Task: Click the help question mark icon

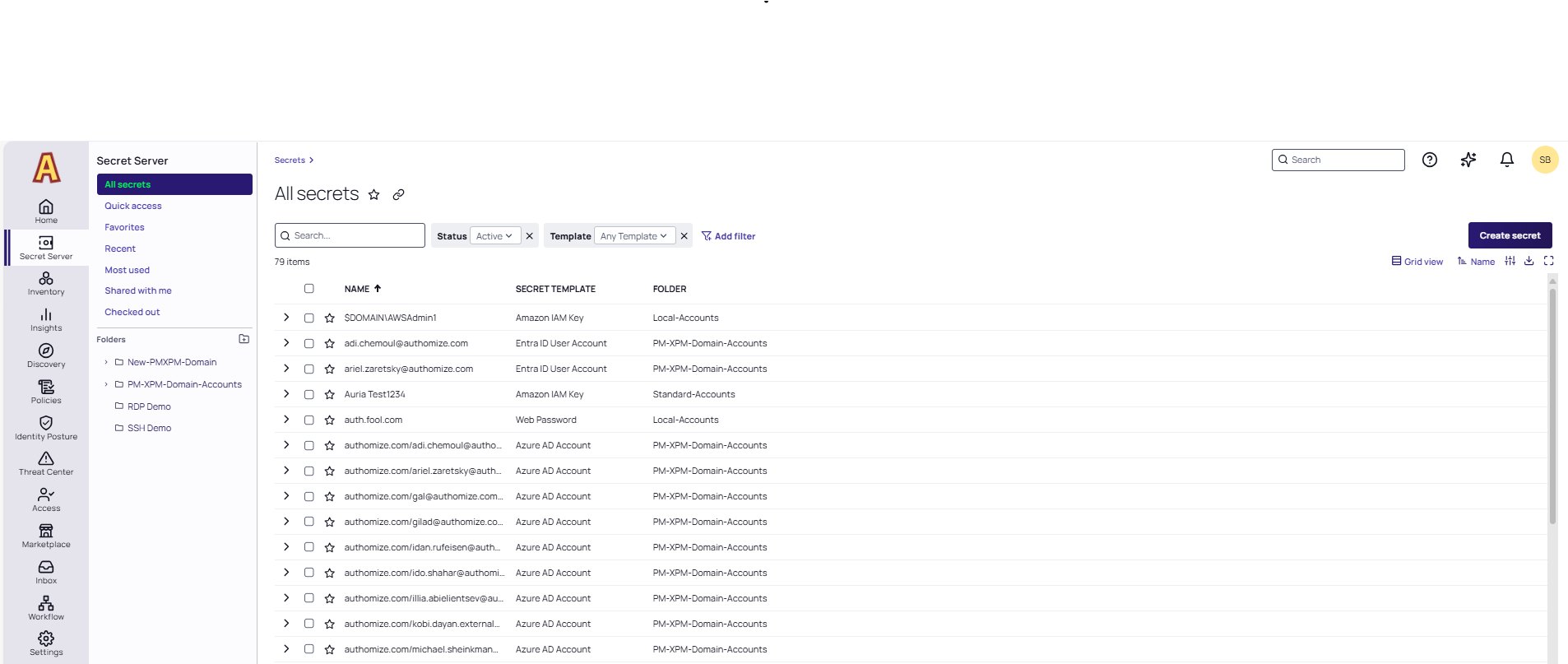Action: [1429, 160]
